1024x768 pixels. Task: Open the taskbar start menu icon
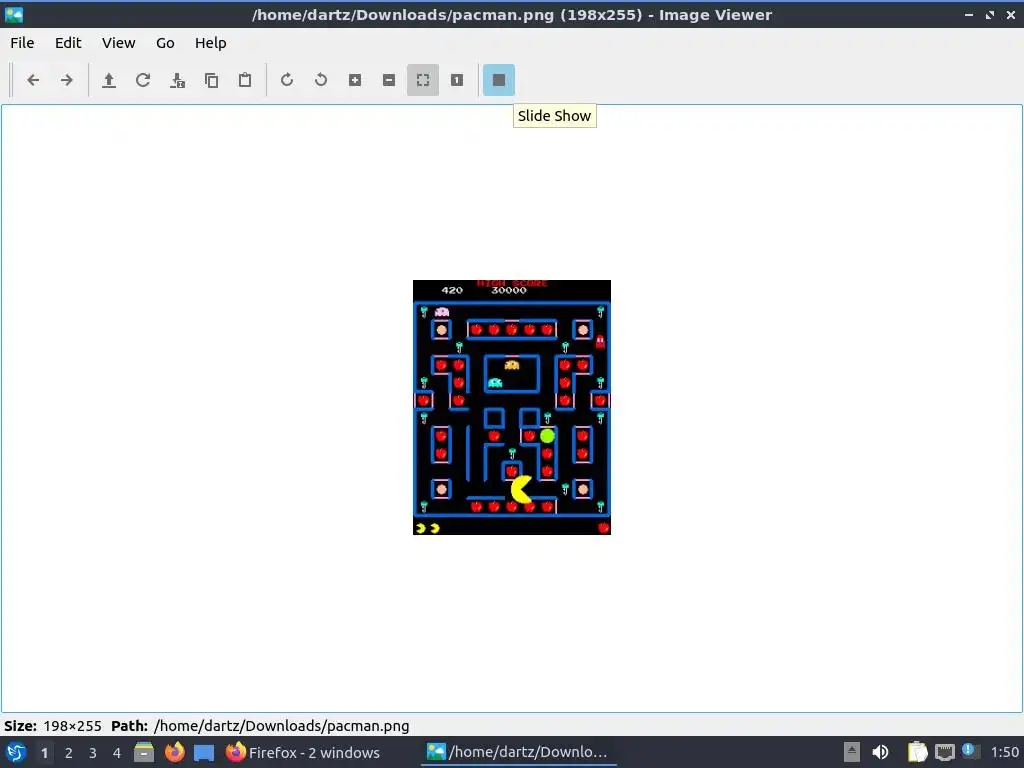point(16,752)
